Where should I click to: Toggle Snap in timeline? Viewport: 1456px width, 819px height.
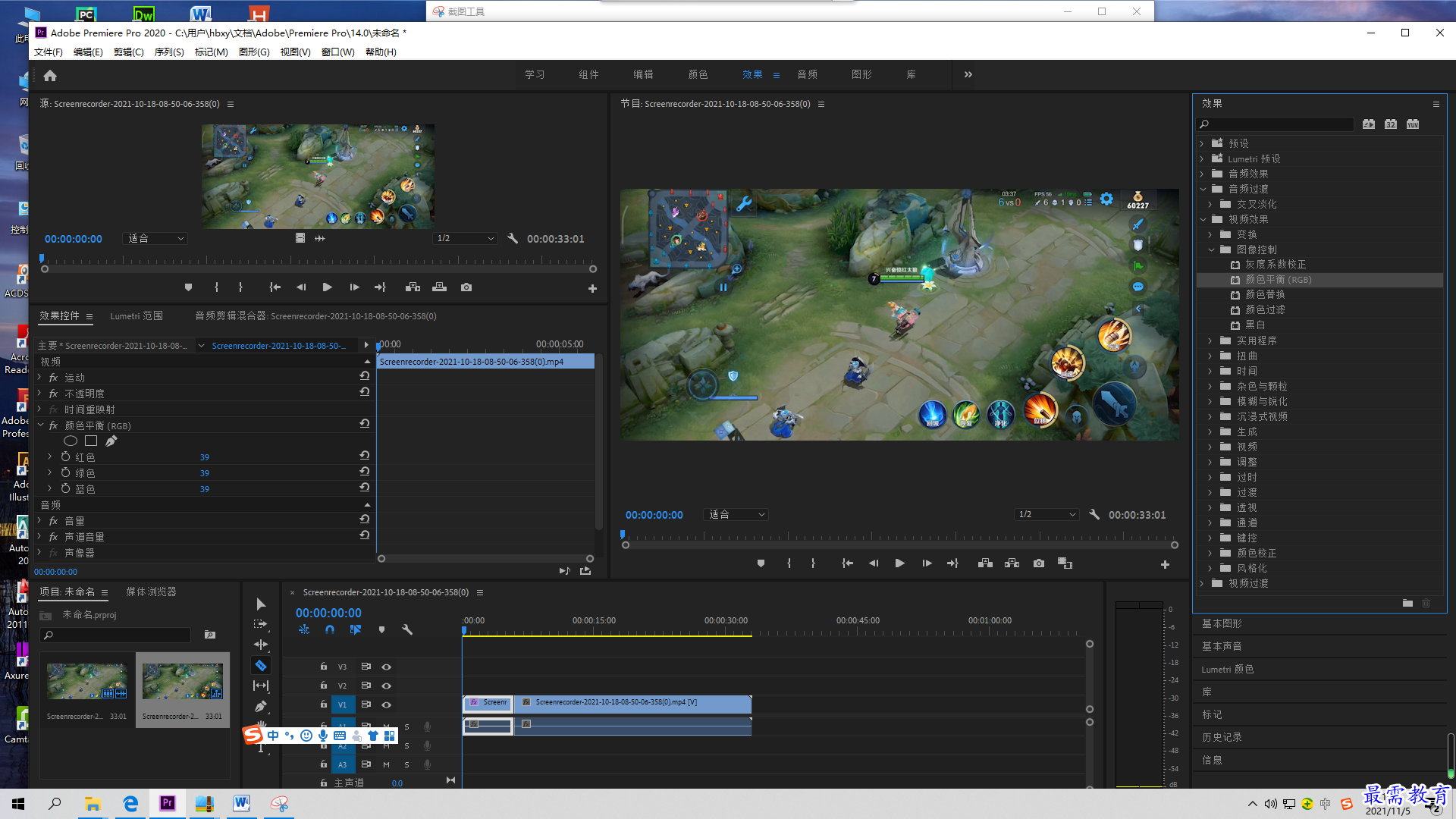coord(330,629)
